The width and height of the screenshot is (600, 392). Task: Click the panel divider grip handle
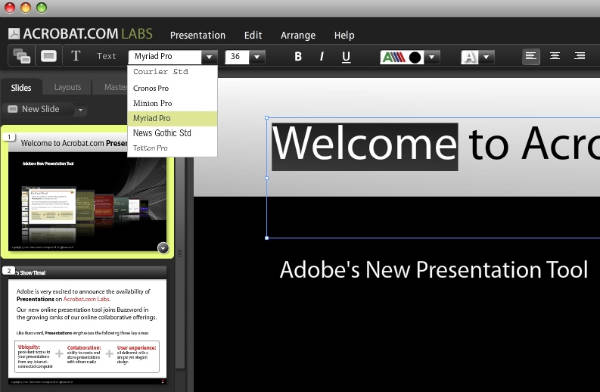(x=180, y=253)
